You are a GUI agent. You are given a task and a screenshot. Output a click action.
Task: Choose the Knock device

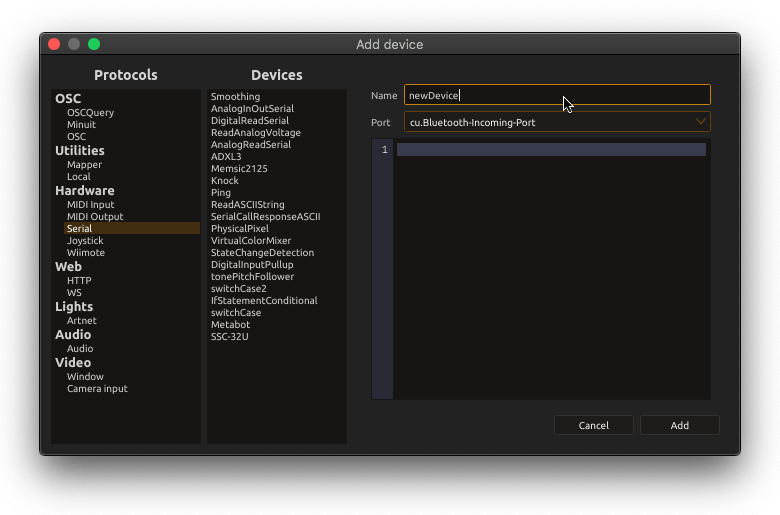(x=224, y=181)
